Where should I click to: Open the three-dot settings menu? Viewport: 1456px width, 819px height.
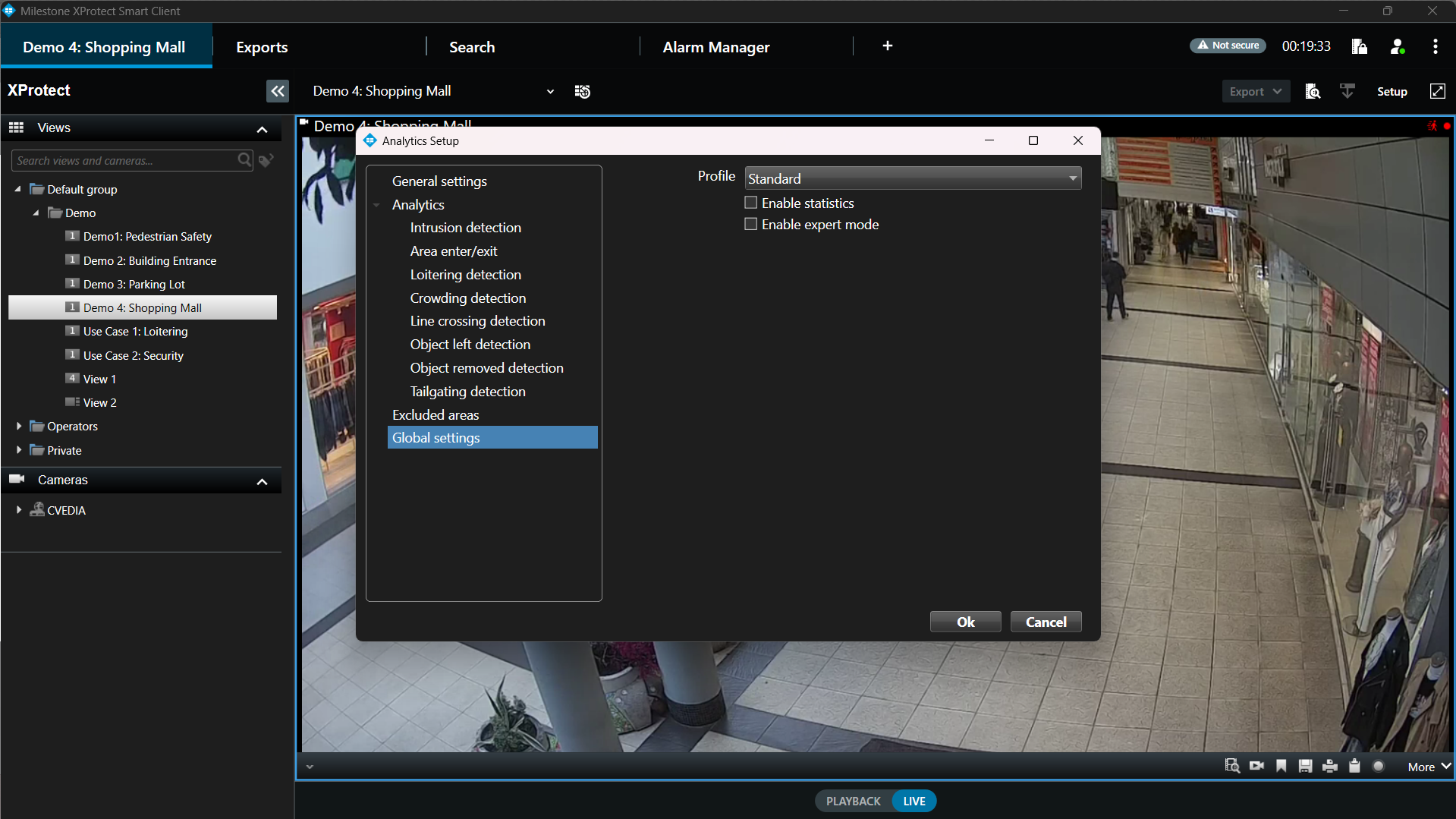1435,46
